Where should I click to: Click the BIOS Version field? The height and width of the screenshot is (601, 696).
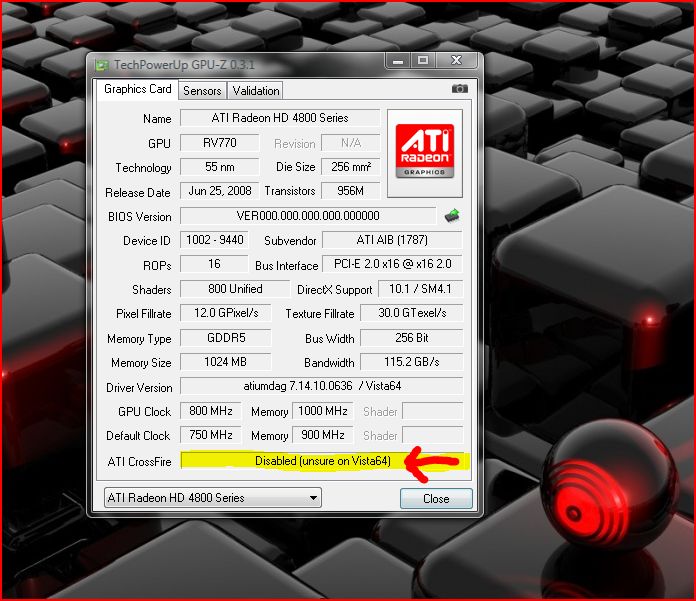308,216
